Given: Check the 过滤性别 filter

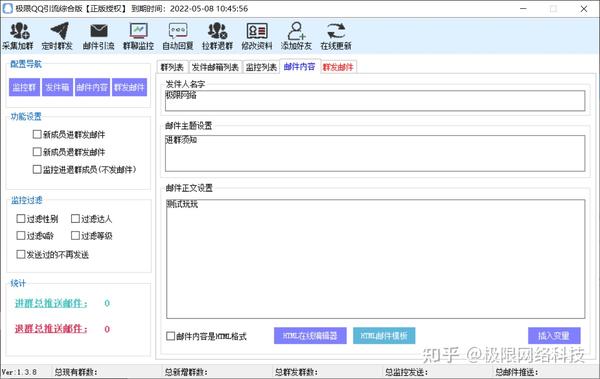Looking at the screenshot, I should [21, 219].
